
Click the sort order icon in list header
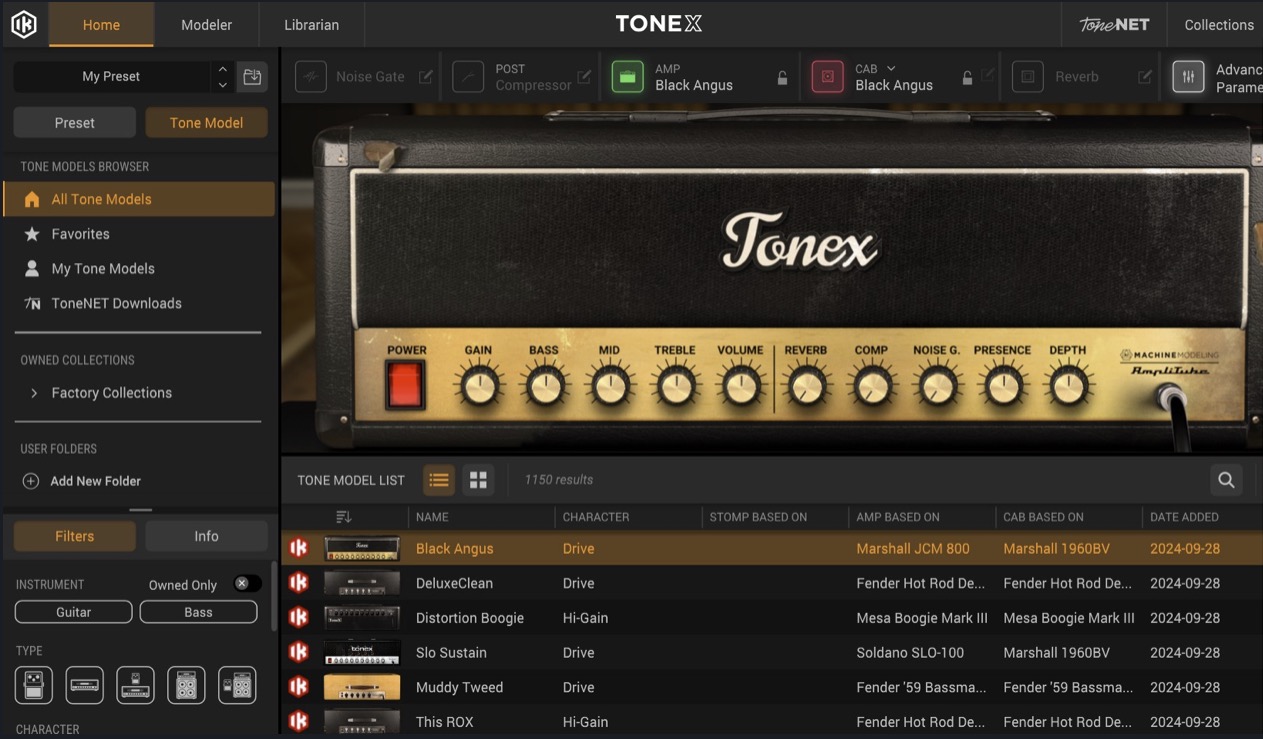(x=344, y=517)
